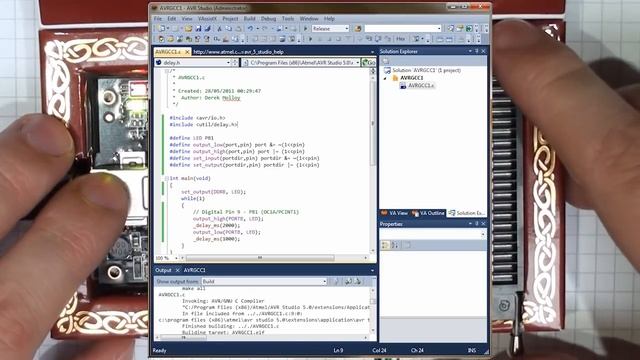Click the New Project toolbar icon
Screen dimensions: 640x360
coord(162,29)
